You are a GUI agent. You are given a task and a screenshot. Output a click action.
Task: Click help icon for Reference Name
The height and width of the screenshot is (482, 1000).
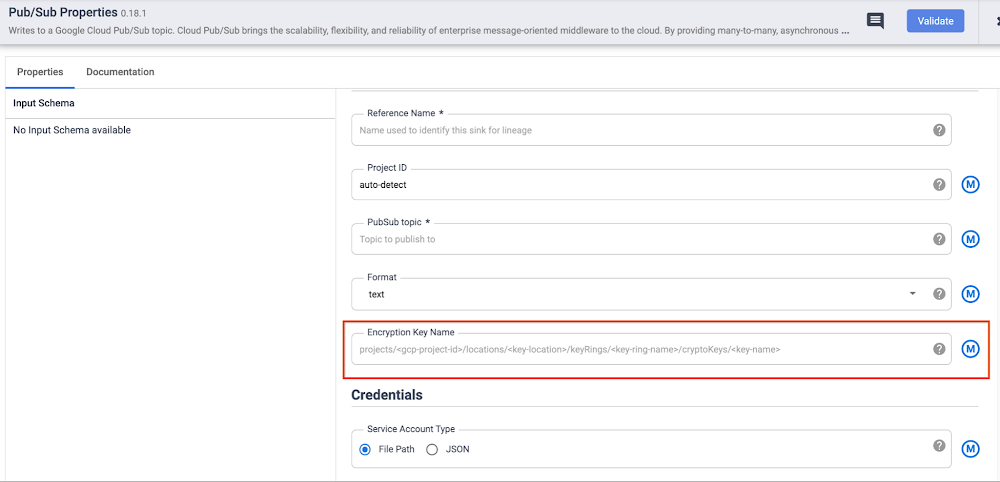(x=939, y=130)
